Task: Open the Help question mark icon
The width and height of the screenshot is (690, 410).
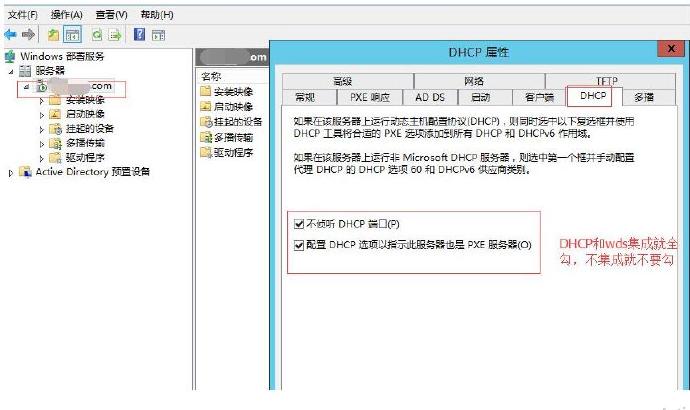Action: pyautogui.click(x=139, y=34)
